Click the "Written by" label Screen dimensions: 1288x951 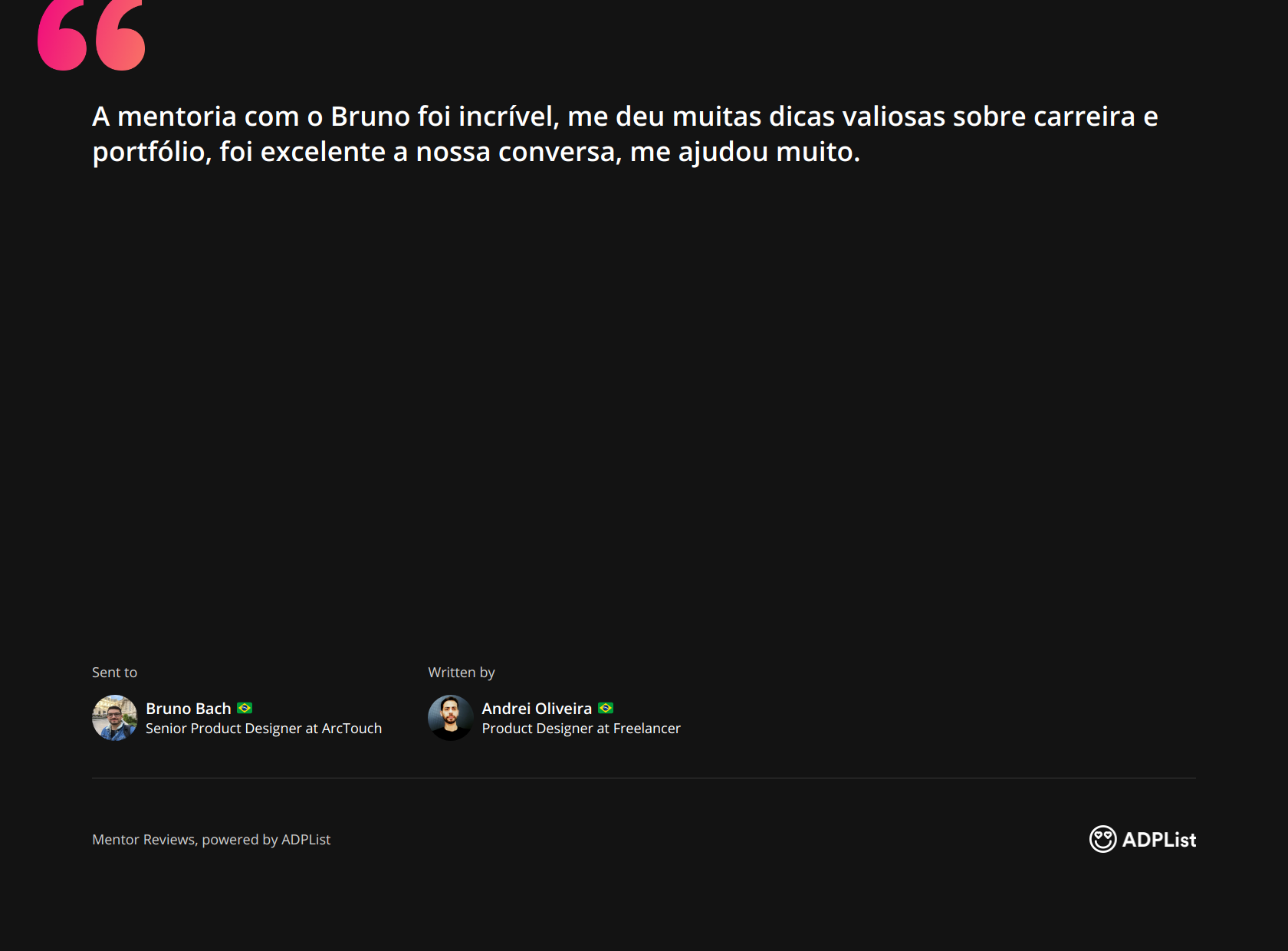coord(462,673)
